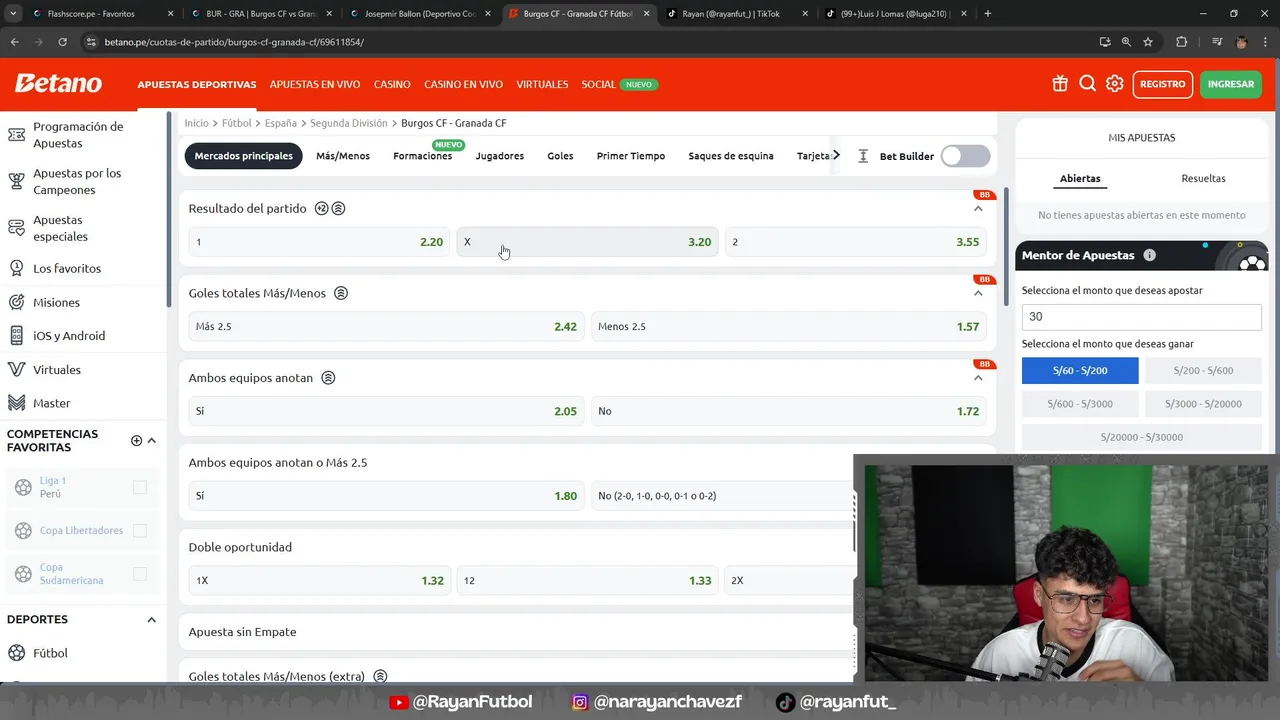Open the settings gear in Betano header
This screenshot has width=1280, height=720.
point(1115,84)
